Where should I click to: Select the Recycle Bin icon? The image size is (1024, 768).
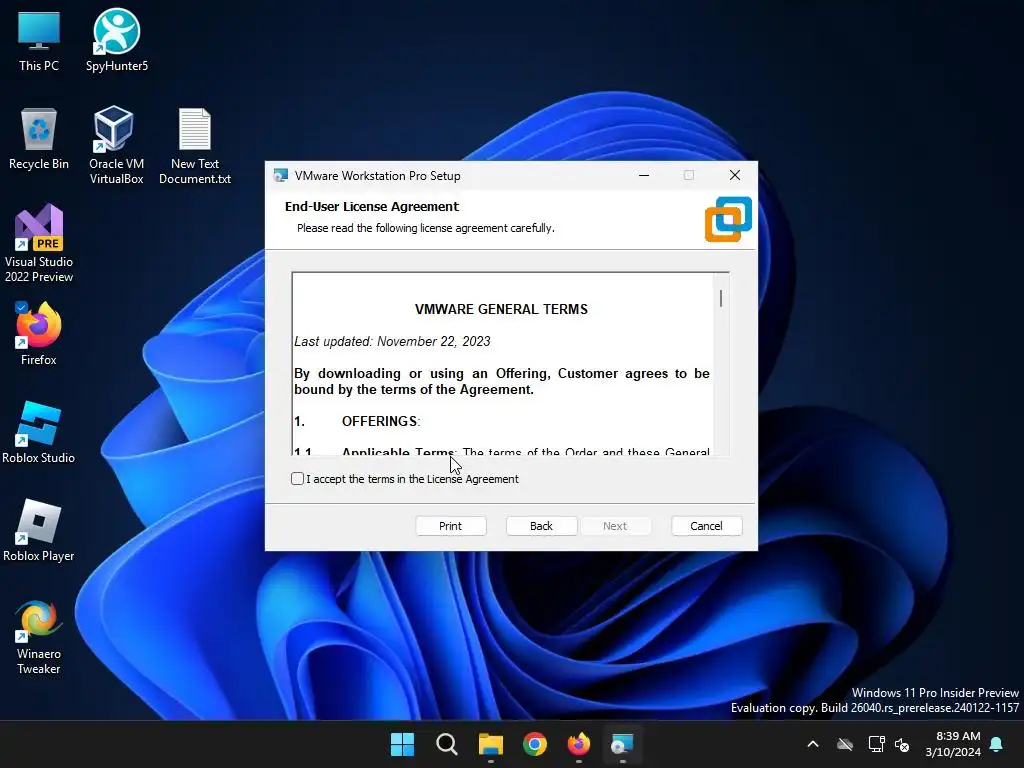(x=39, y=138)
